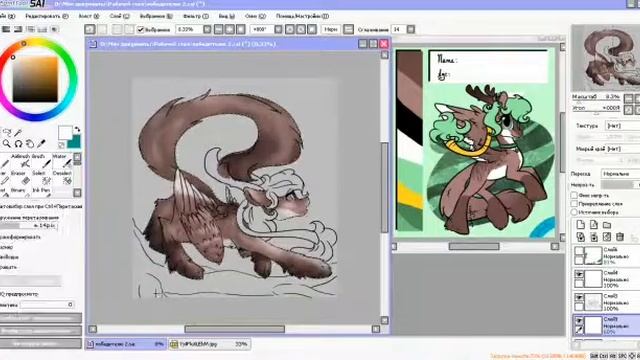Swap foreground and background colors arrow
640x360 pixels.
(x=77, y=129)
